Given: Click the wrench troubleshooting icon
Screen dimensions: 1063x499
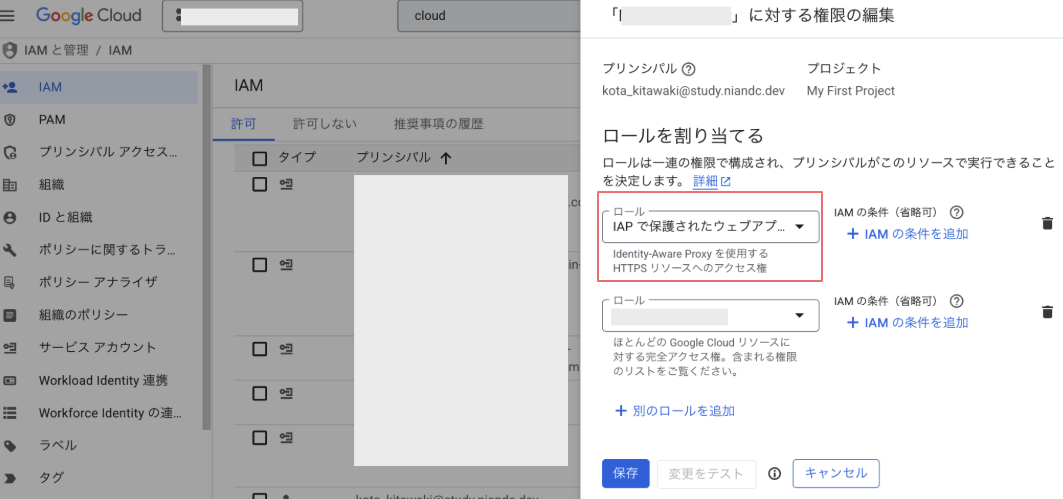Looking at the screenshot, I should (x=9, y=250).
